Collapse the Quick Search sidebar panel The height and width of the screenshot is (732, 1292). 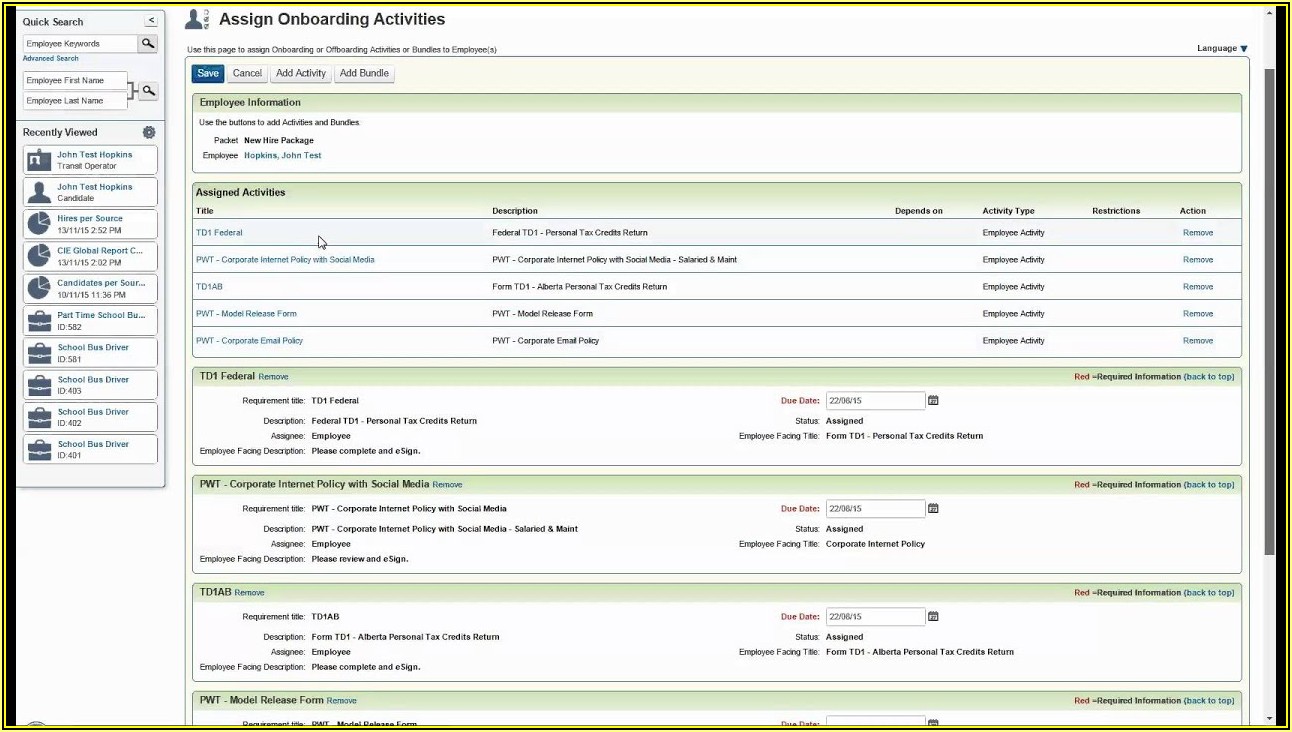click(151, 21)
